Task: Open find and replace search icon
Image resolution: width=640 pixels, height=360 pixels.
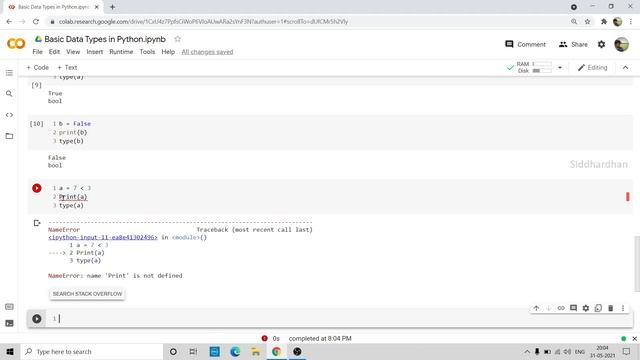Action: (9, 94)
